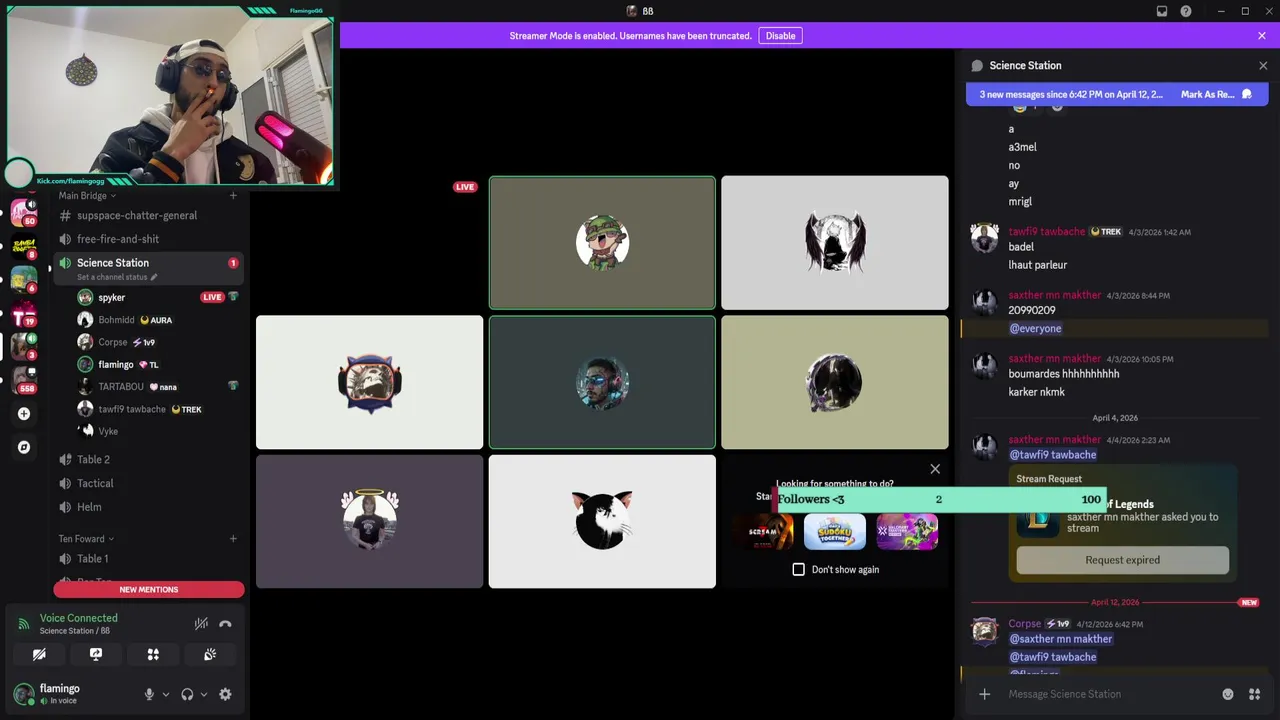Collapse the Ten Foward category
The image size is (1280, 720).
[85, 539]
